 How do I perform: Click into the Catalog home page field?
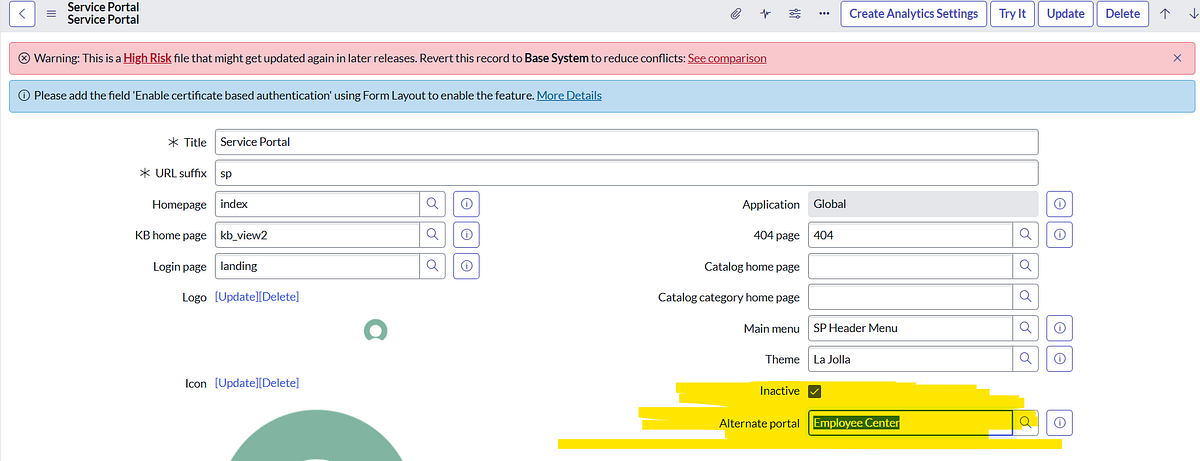click(x=910, y=266)
